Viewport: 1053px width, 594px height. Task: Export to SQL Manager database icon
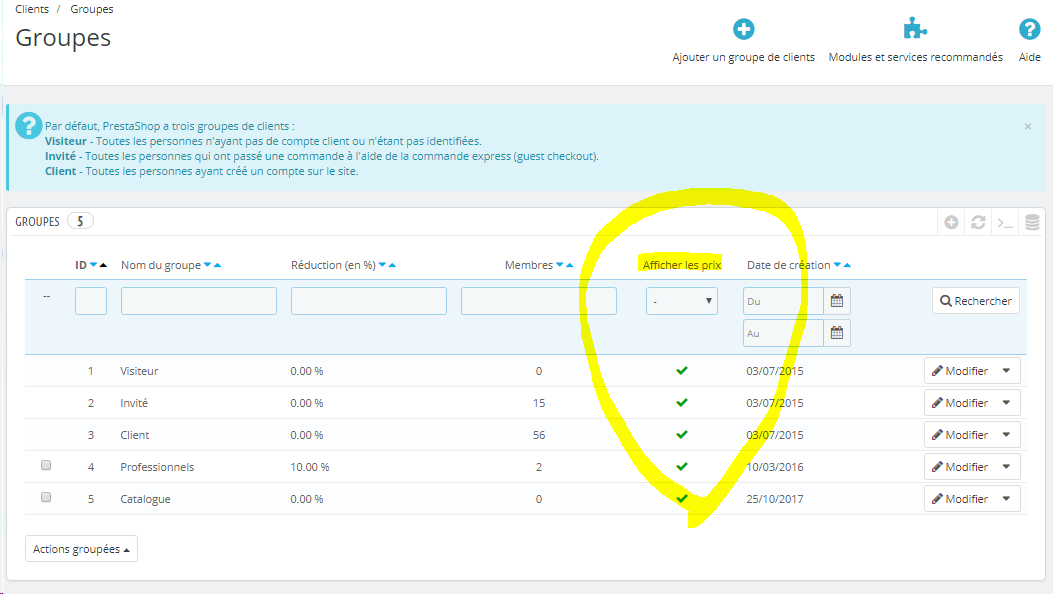1032,222
